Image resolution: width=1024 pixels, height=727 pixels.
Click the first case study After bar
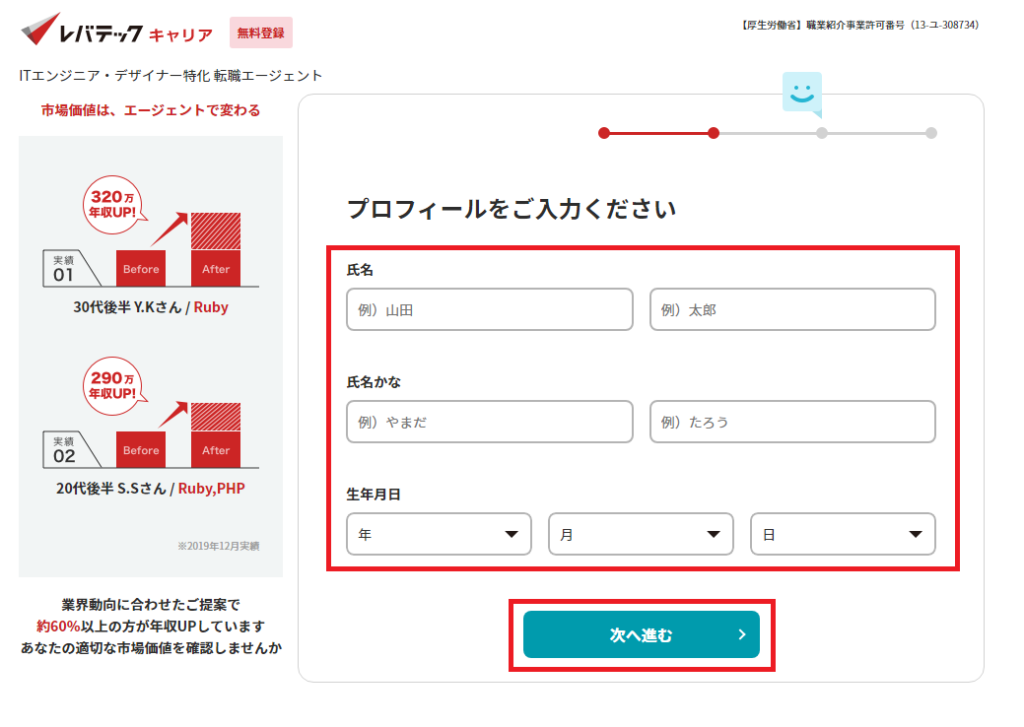tap(216, 250)
